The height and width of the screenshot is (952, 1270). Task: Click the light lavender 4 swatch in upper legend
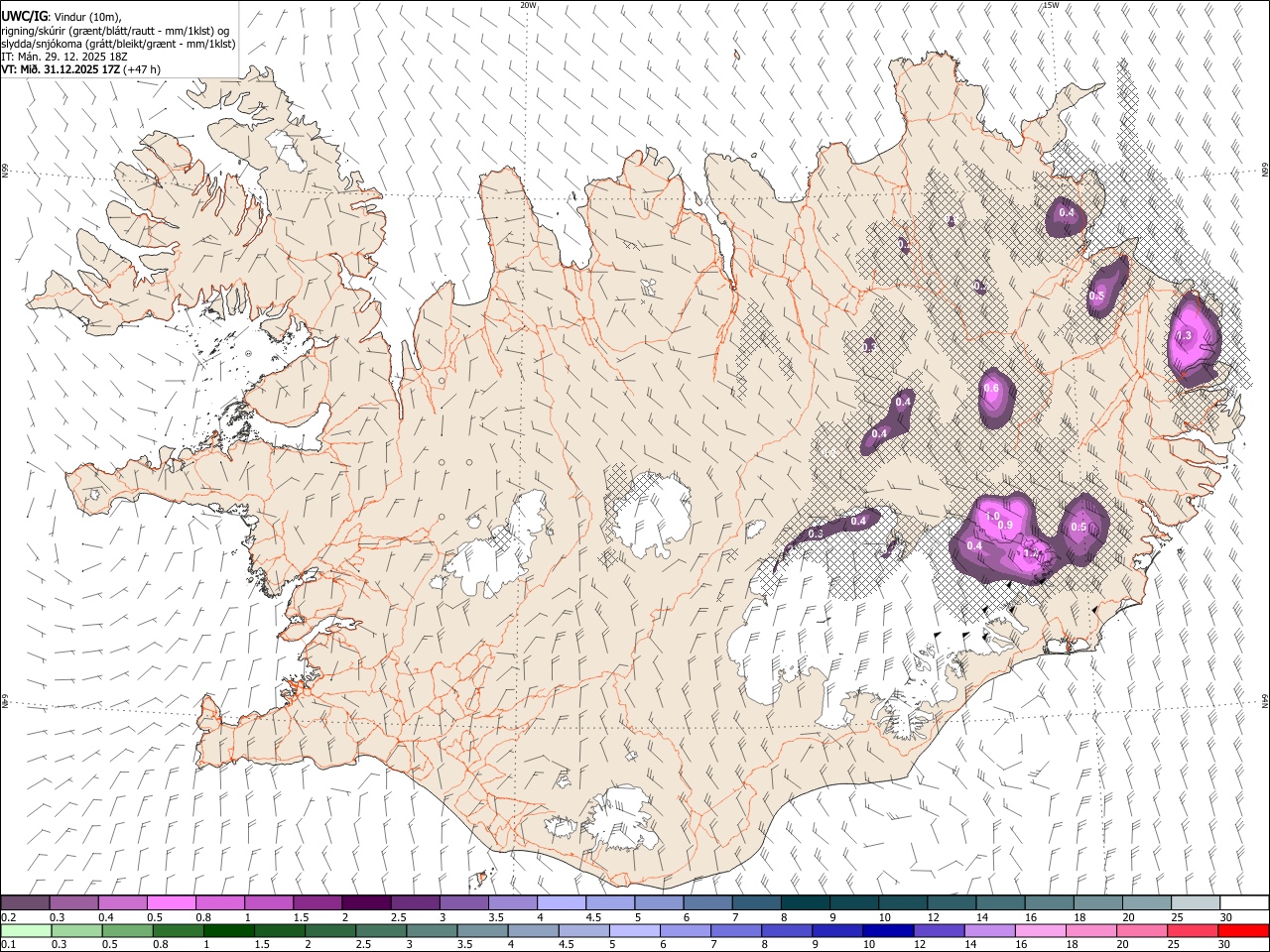[x=561, y=902]
